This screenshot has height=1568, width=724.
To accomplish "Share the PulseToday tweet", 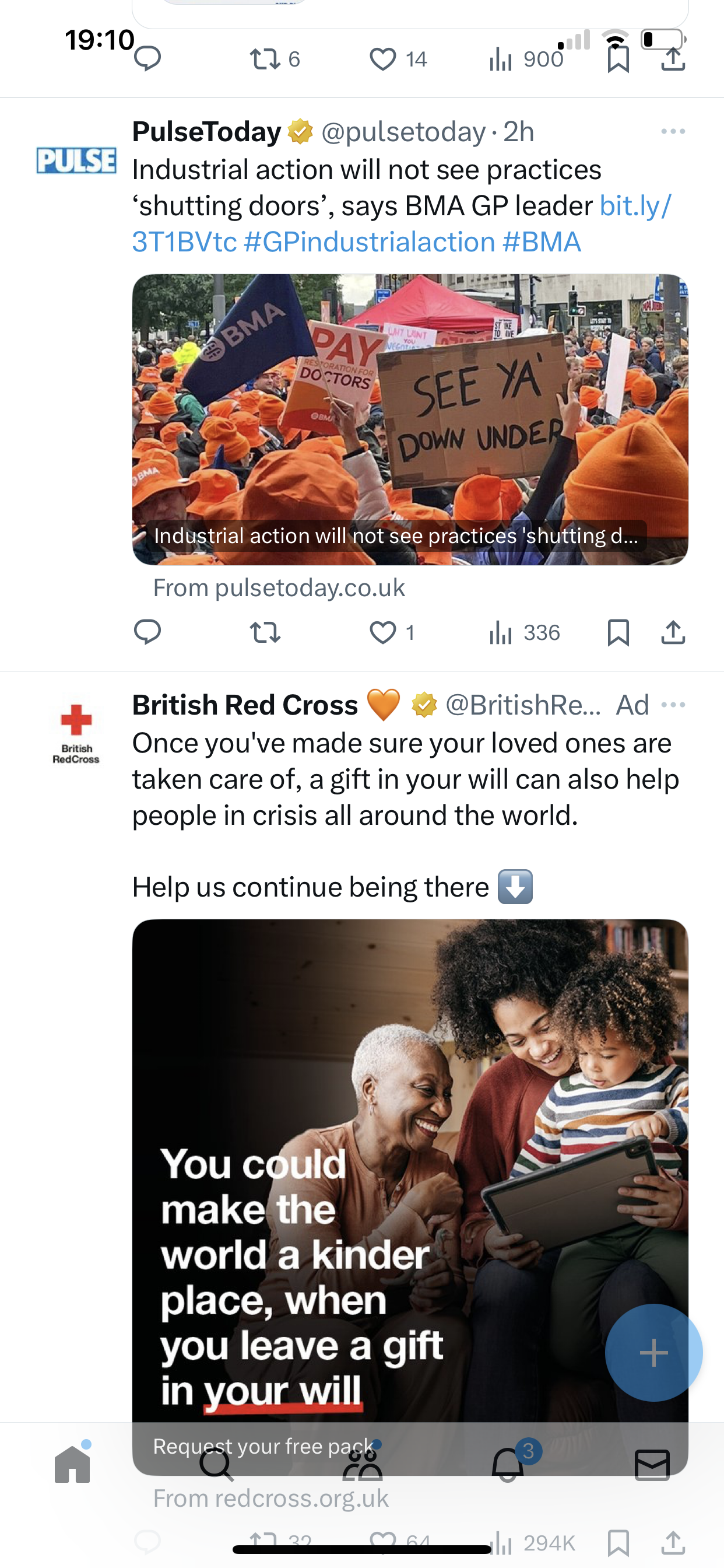I will [673, 632].
